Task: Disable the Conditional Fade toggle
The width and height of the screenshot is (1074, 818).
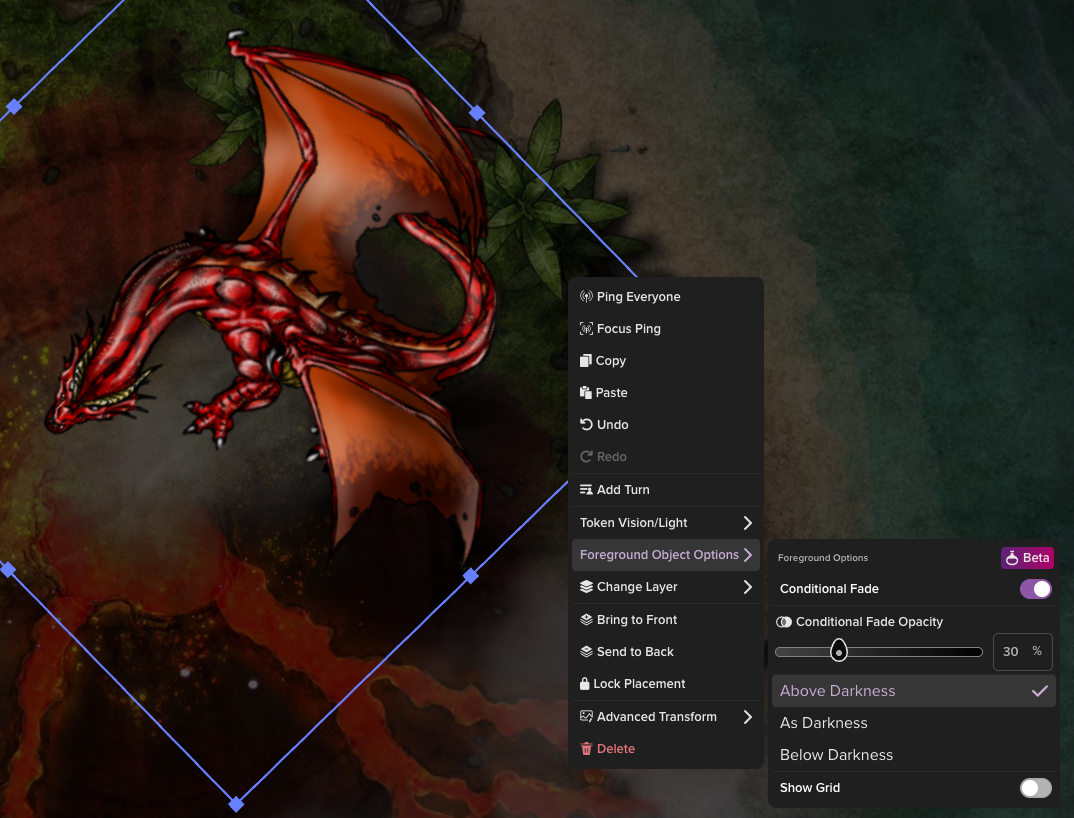Action: (1035, 589)
